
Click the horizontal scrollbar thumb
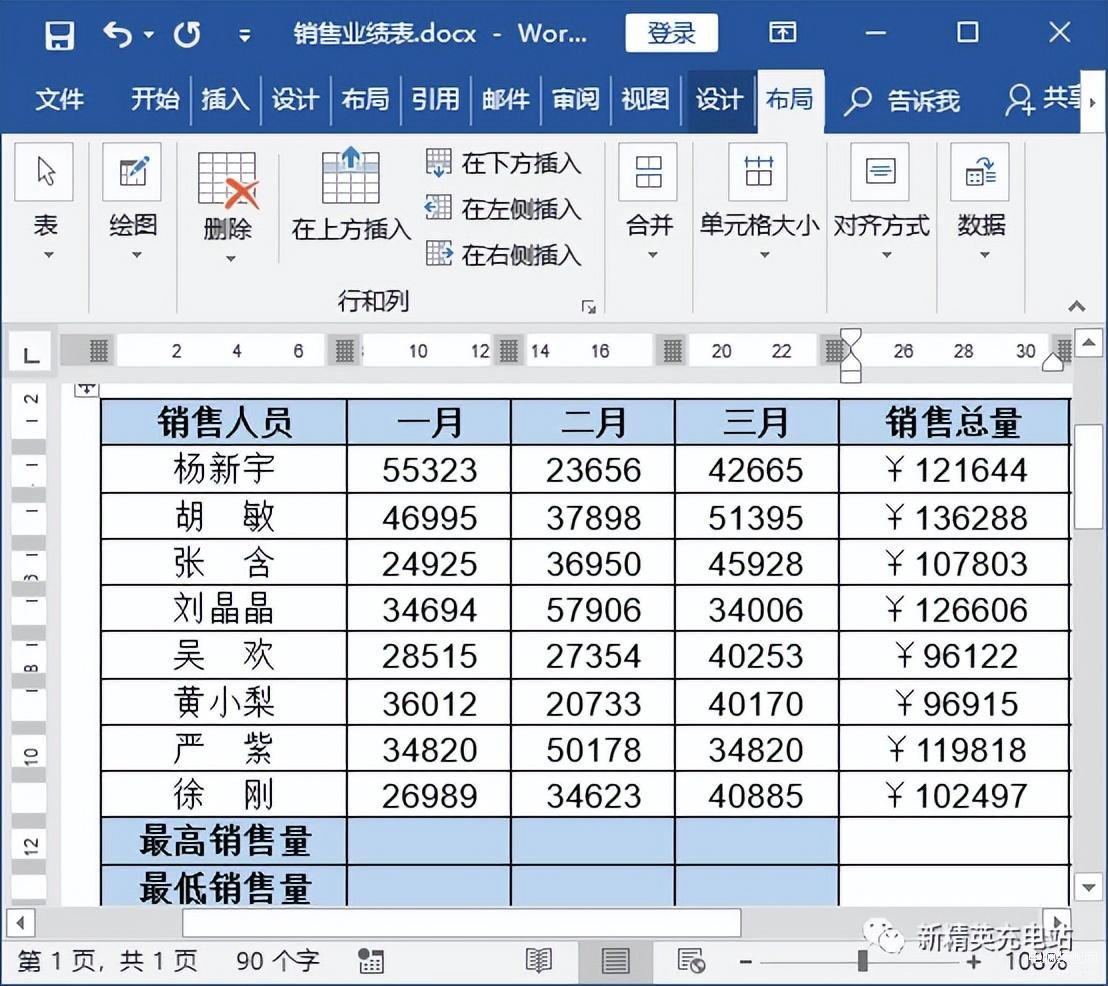click(x=461, y=922)
